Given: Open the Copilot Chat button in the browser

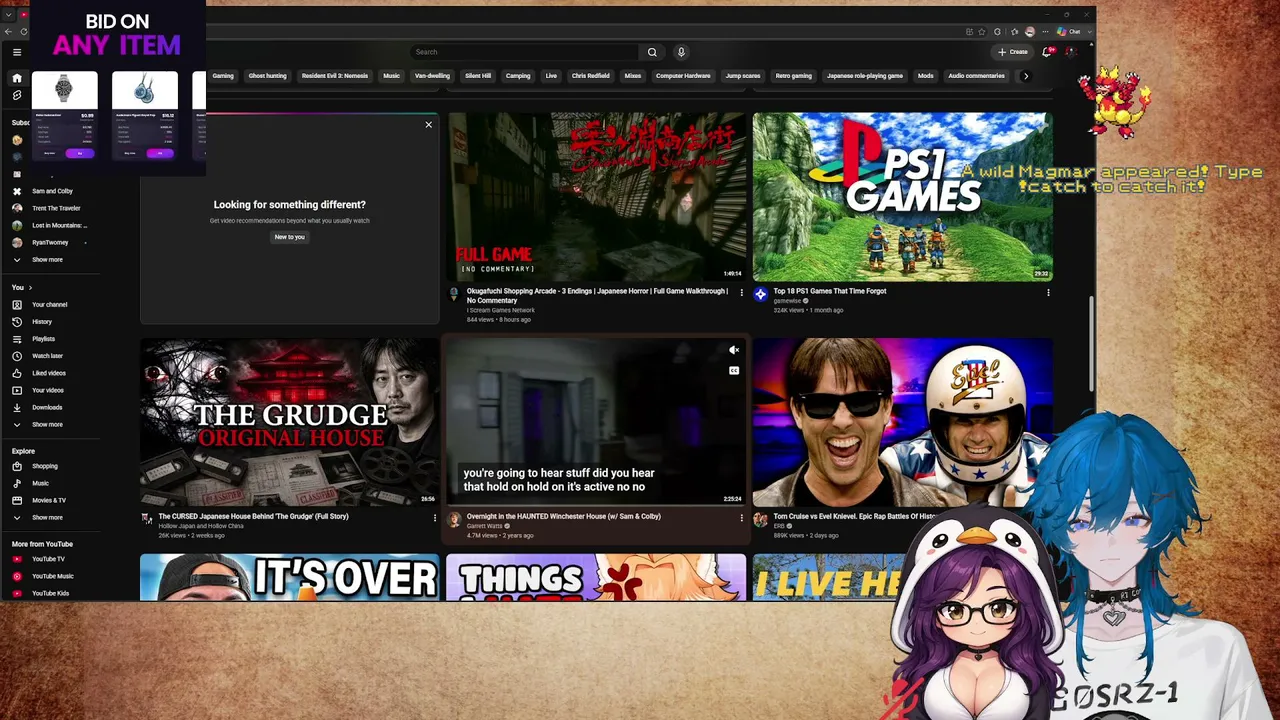Looking at the screenshot, I should [x=1069, y=32].
